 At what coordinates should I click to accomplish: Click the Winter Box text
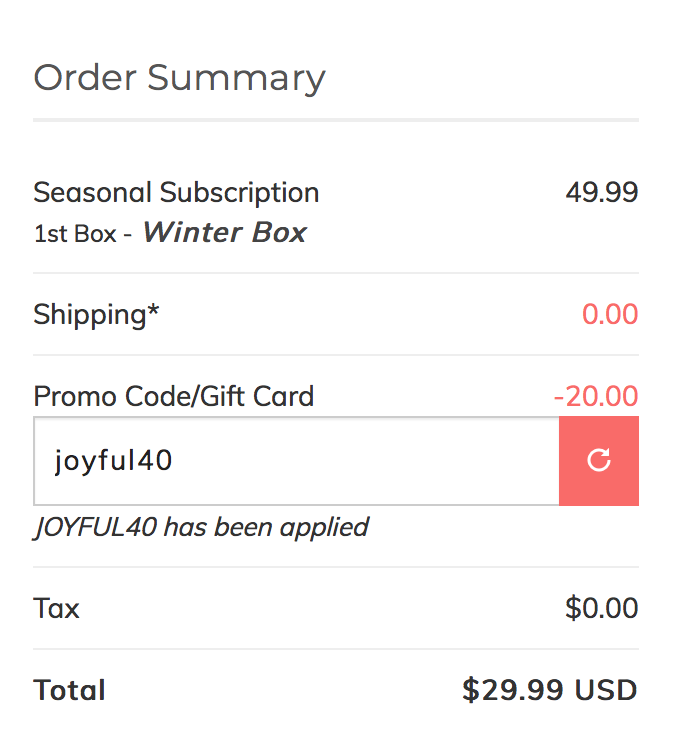coord(225,232)
